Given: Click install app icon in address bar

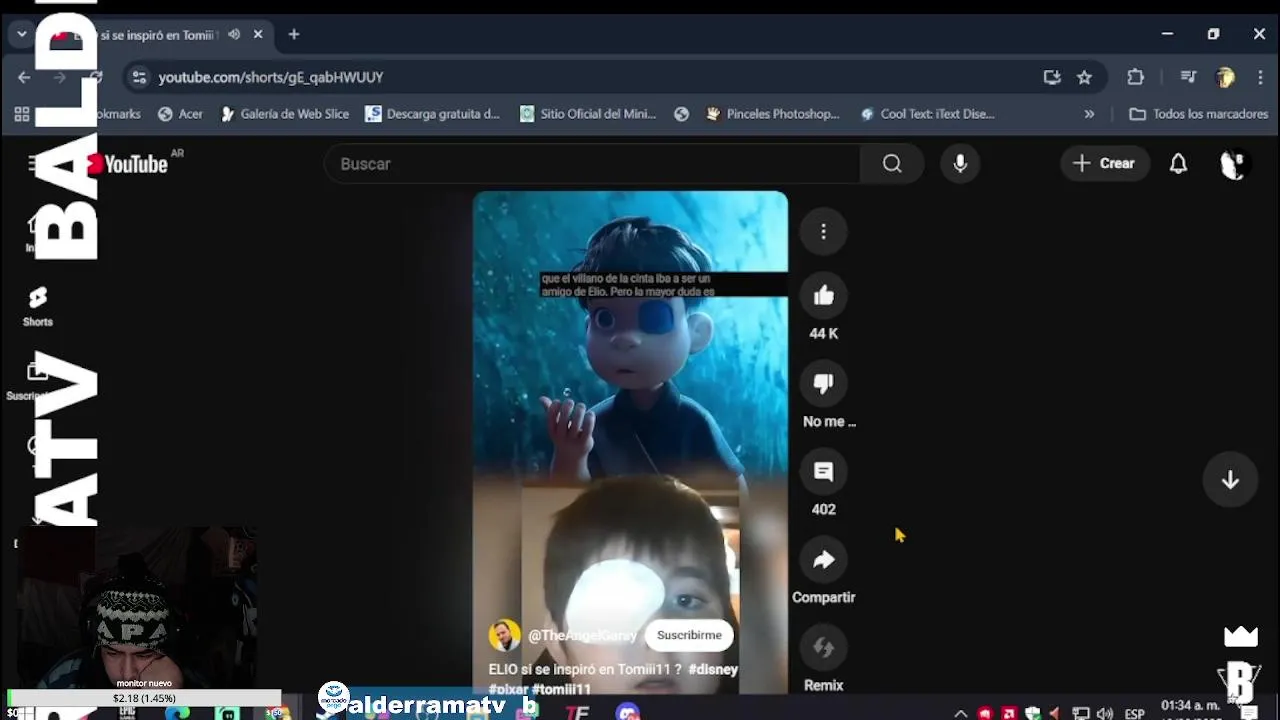Looking at the screenshot, I should point(1052,77).
